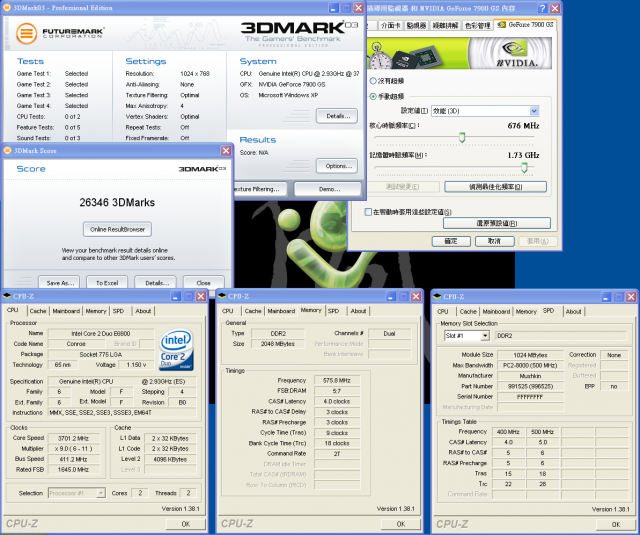640x535 pixels.
Task: Select GeForce 7900 GS tab in NVIDIA dialog
Action: (x=525, y=25)
